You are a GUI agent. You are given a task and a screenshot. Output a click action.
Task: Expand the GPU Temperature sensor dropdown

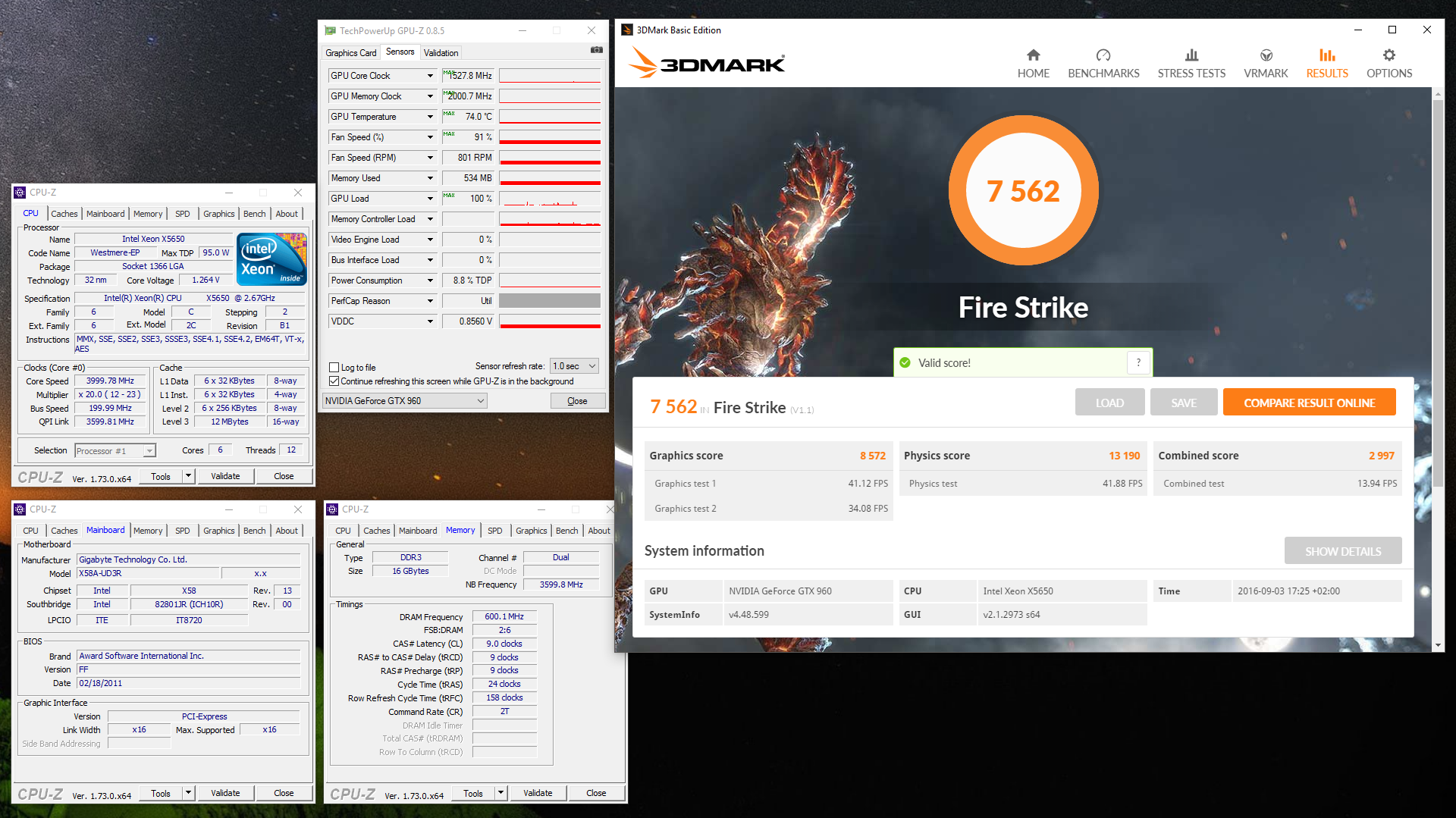pyautogui.click(x=430, y=117)
